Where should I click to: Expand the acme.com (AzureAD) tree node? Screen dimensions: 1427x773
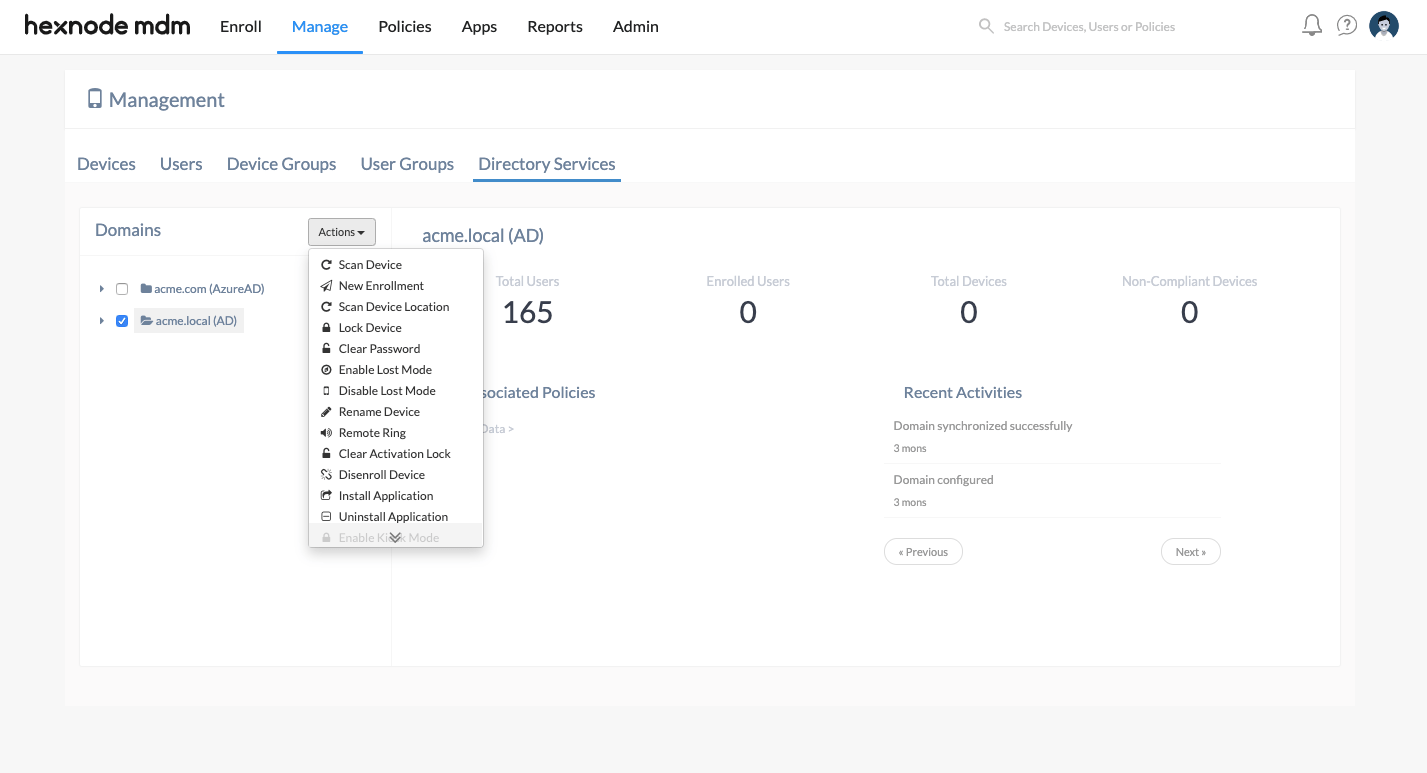(102, 289)
